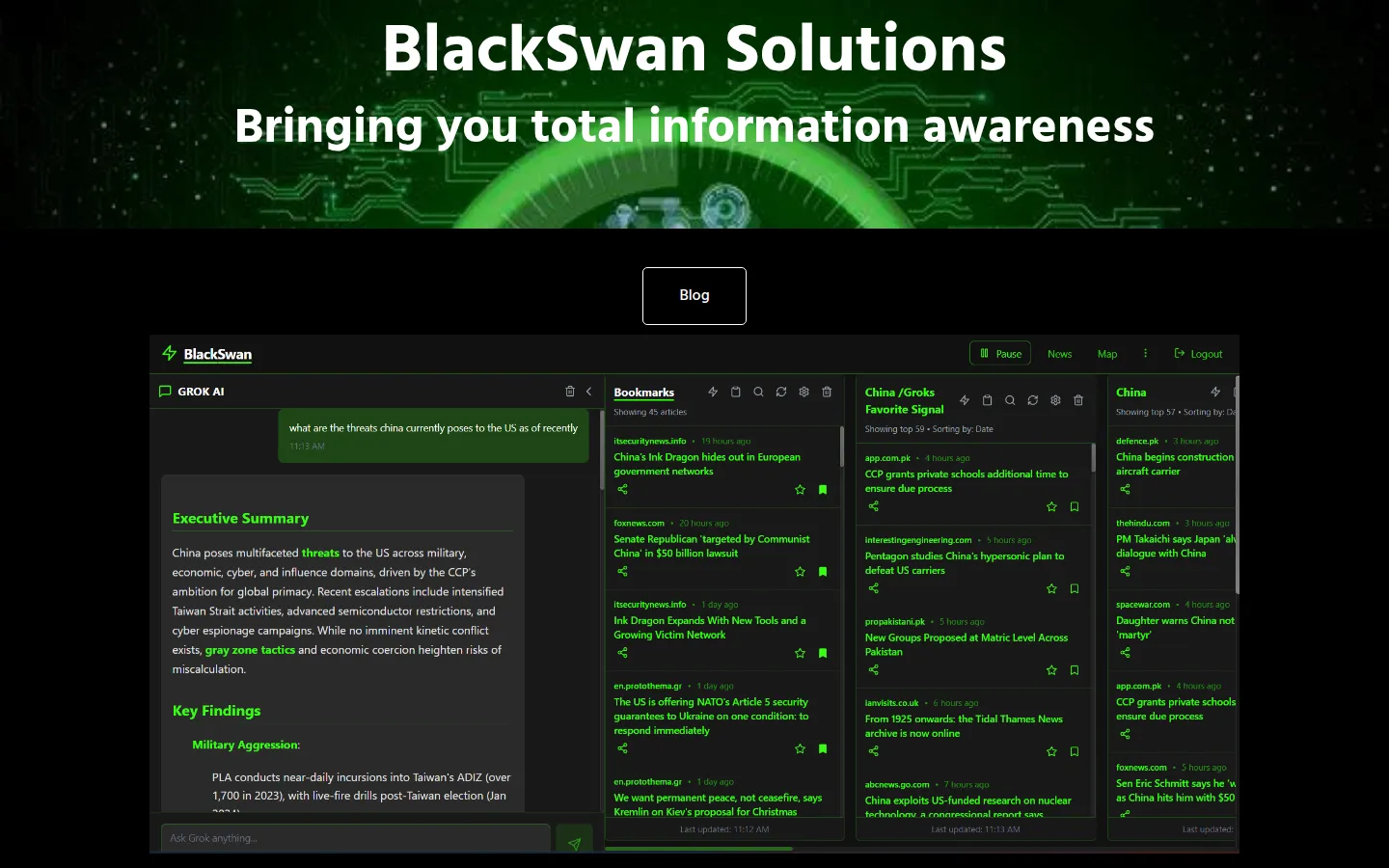The width and height of the screenshot is (1389, 868).
Task: Star the Ink Dragon Expands article
Action: click(x=800, y=653)
